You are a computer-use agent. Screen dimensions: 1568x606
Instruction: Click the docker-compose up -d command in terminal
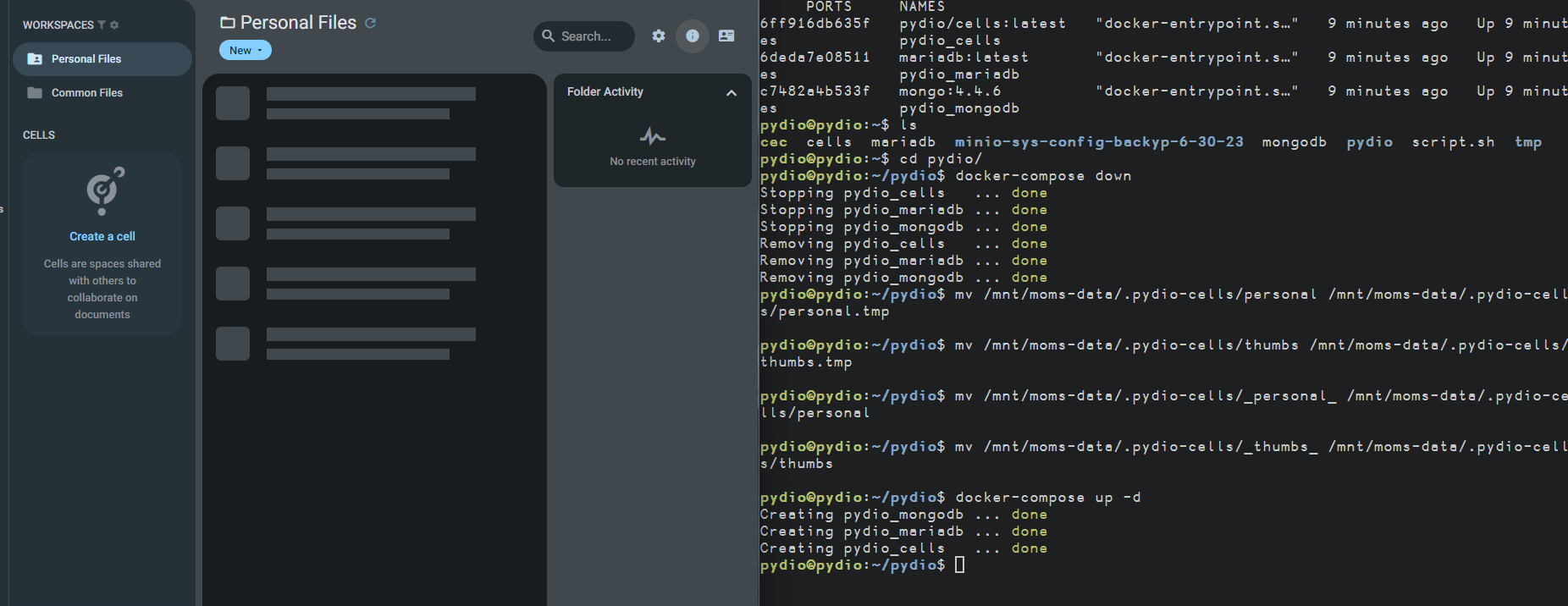(1048, 498)
